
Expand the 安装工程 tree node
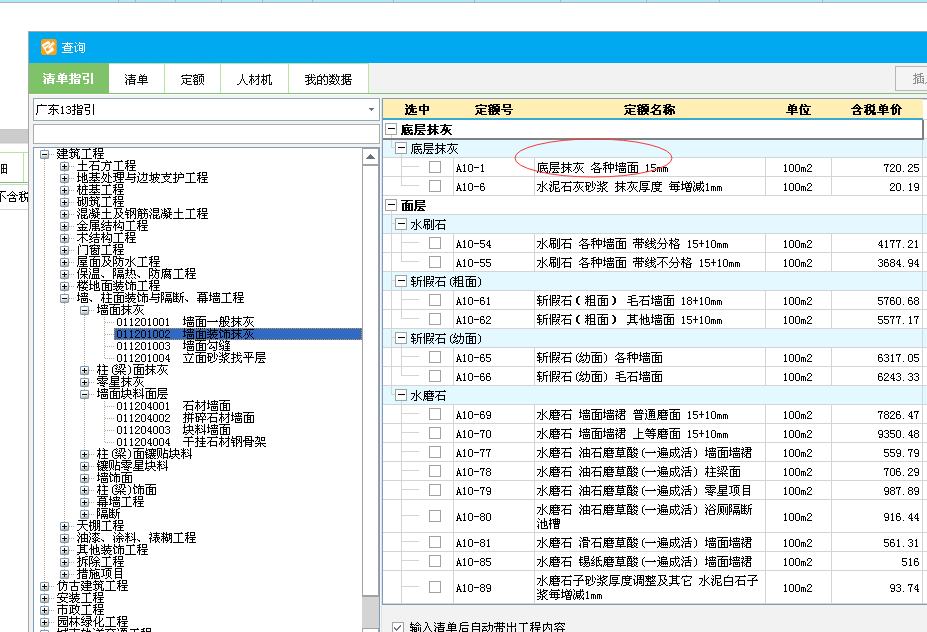(x=44, y=598)
